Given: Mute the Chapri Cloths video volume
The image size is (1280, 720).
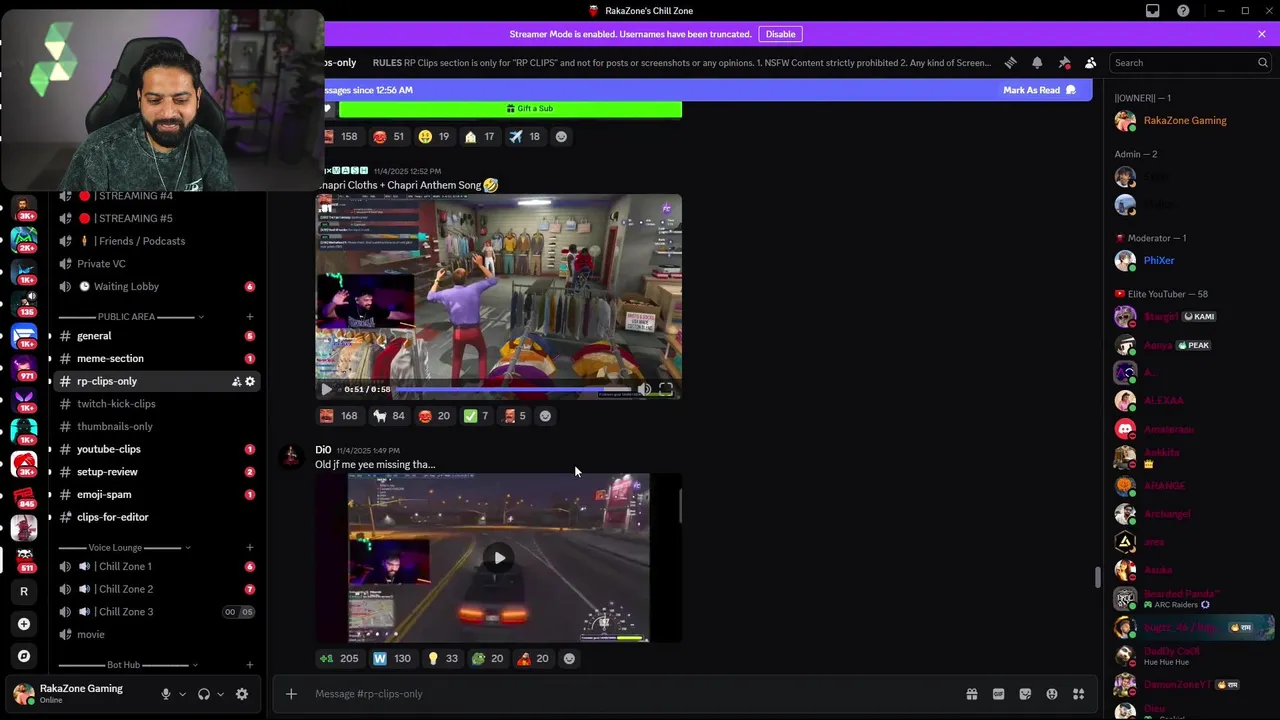Looking at the screenshot, I should [x=644, y=389].
